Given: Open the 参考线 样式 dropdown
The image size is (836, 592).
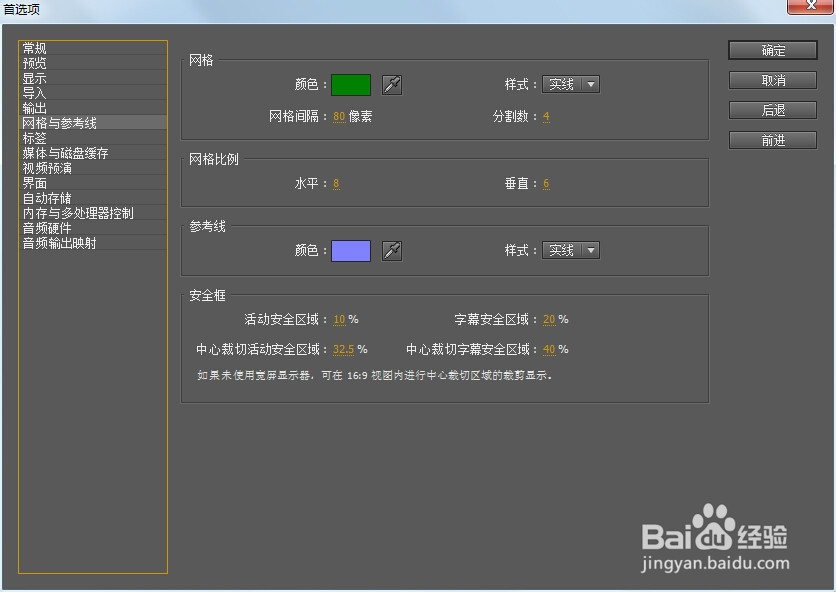Looking at the screenshot, I should tap(570, 251).
